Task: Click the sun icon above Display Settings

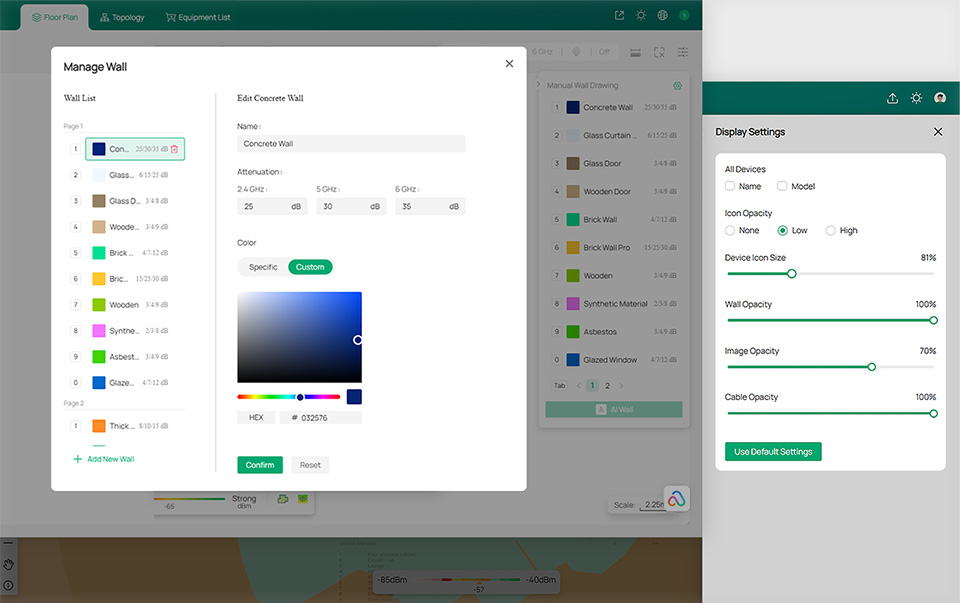Action: (916, 98)
